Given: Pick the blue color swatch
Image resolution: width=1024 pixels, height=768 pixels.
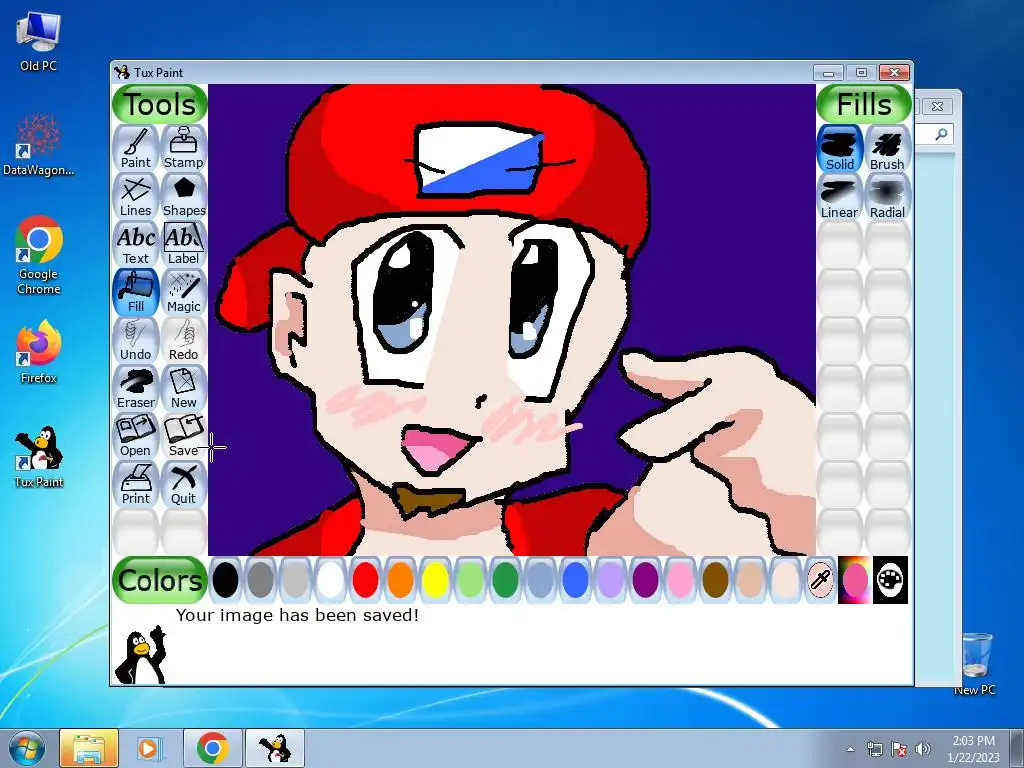Looking at the screenshot, I should click(575, 580).
